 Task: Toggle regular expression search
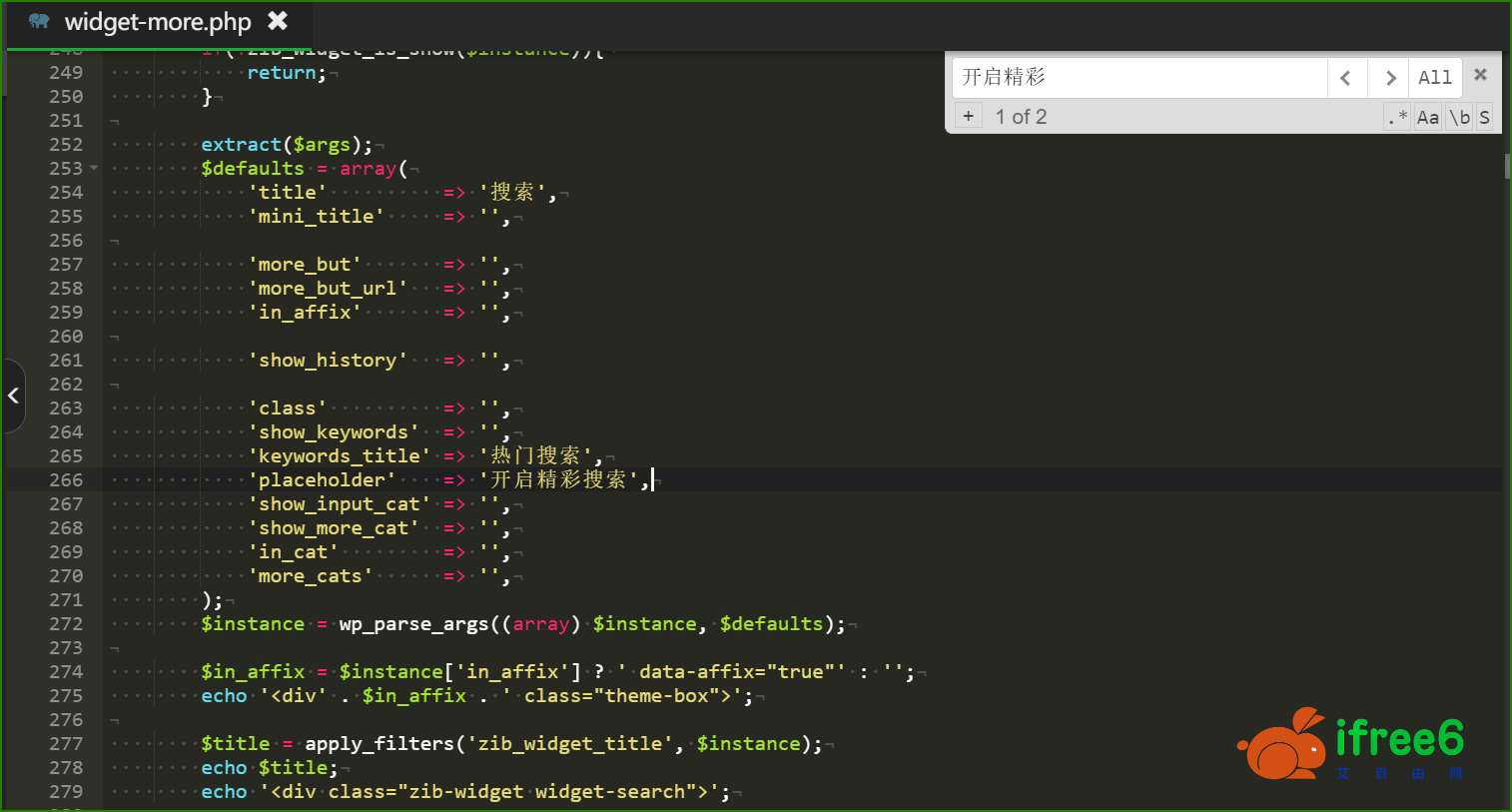1397,117
